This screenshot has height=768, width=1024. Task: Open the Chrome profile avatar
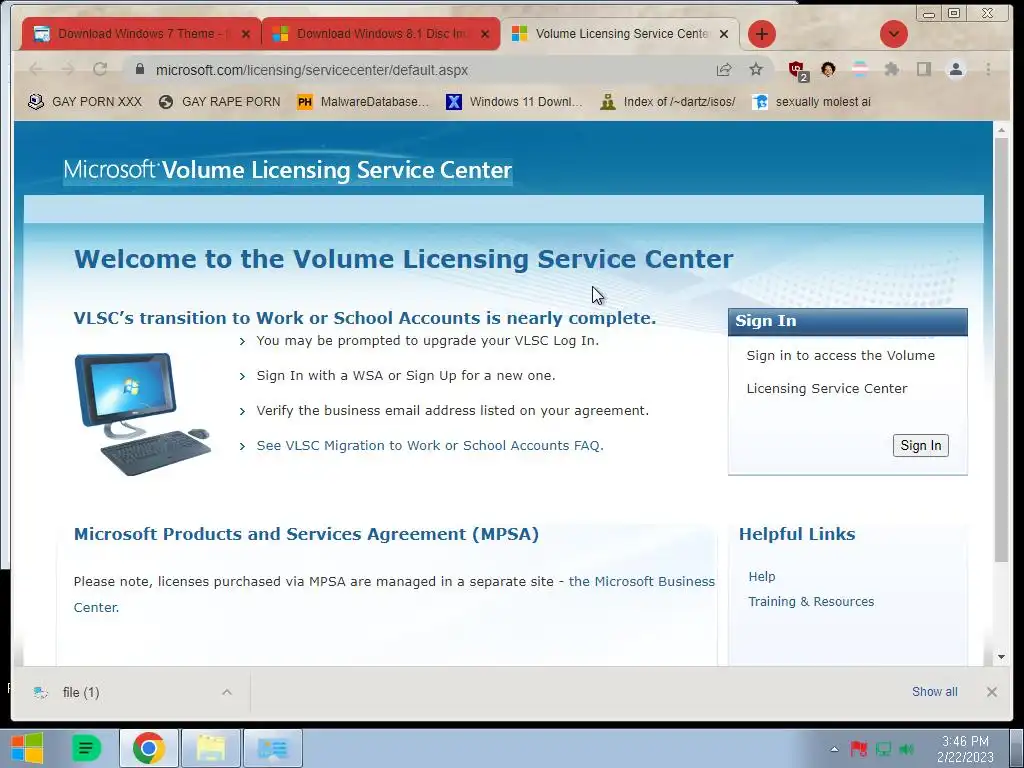pos(956,69)
